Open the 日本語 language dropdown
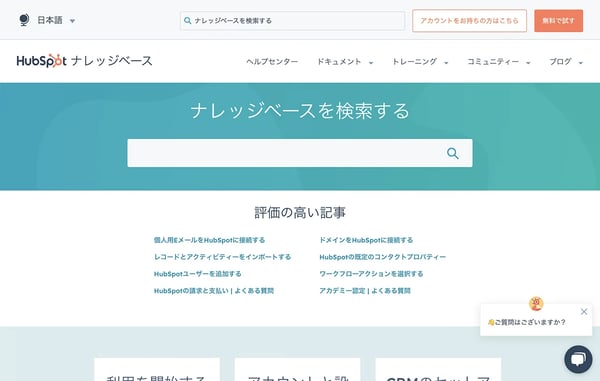The height and width of the screenshot is (381, 600). tap(56, 20)
